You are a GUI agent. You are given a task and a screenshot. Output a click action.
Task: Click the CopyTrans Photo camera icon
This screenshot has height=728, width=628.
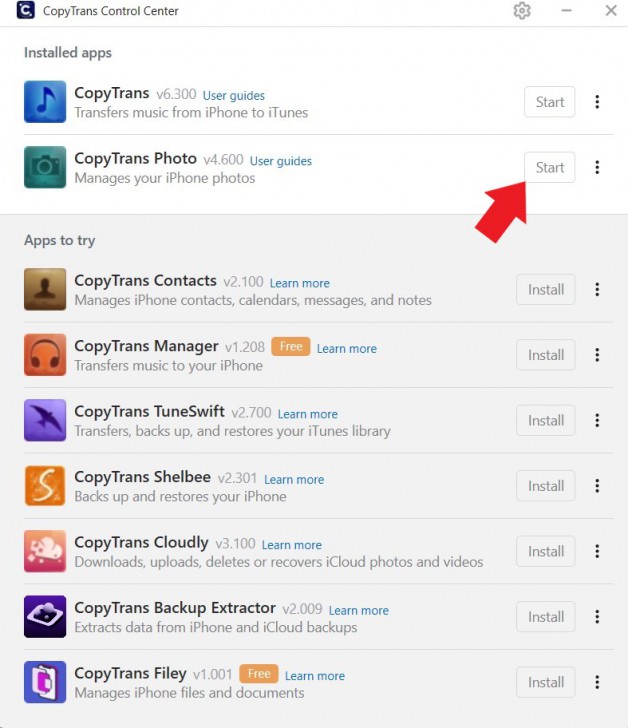click(45, 167)
